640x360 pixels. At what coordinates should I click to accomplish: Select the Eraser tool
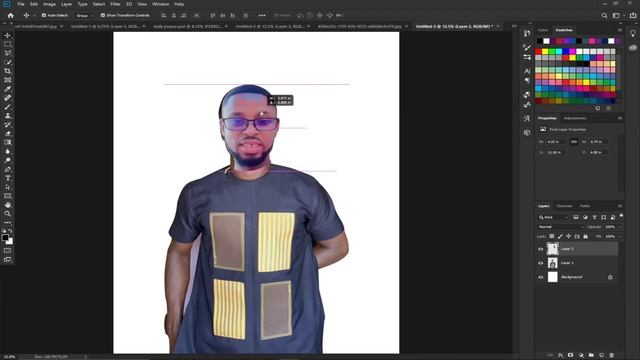tap(7, 133)
